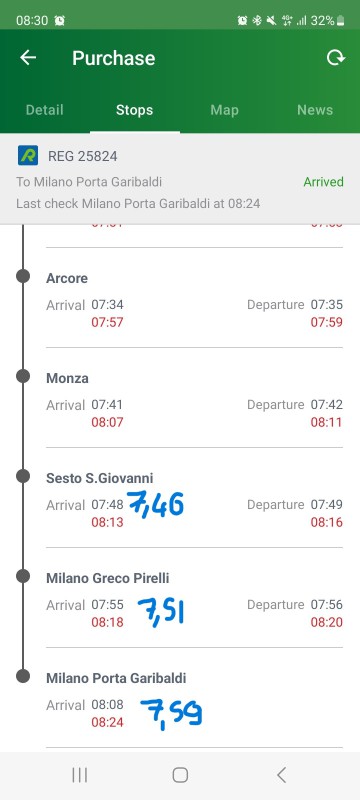Tap the green R regional train logo

tap(28, 155)
